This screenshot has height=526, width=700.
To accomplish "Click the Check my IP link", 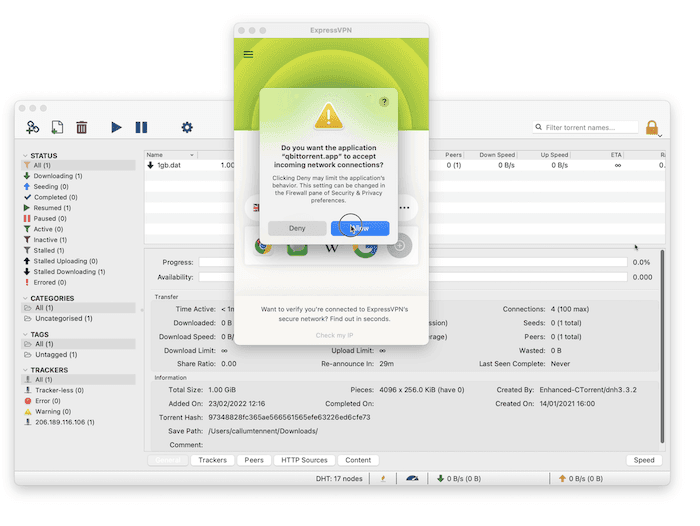I will [x=334, y=335].
